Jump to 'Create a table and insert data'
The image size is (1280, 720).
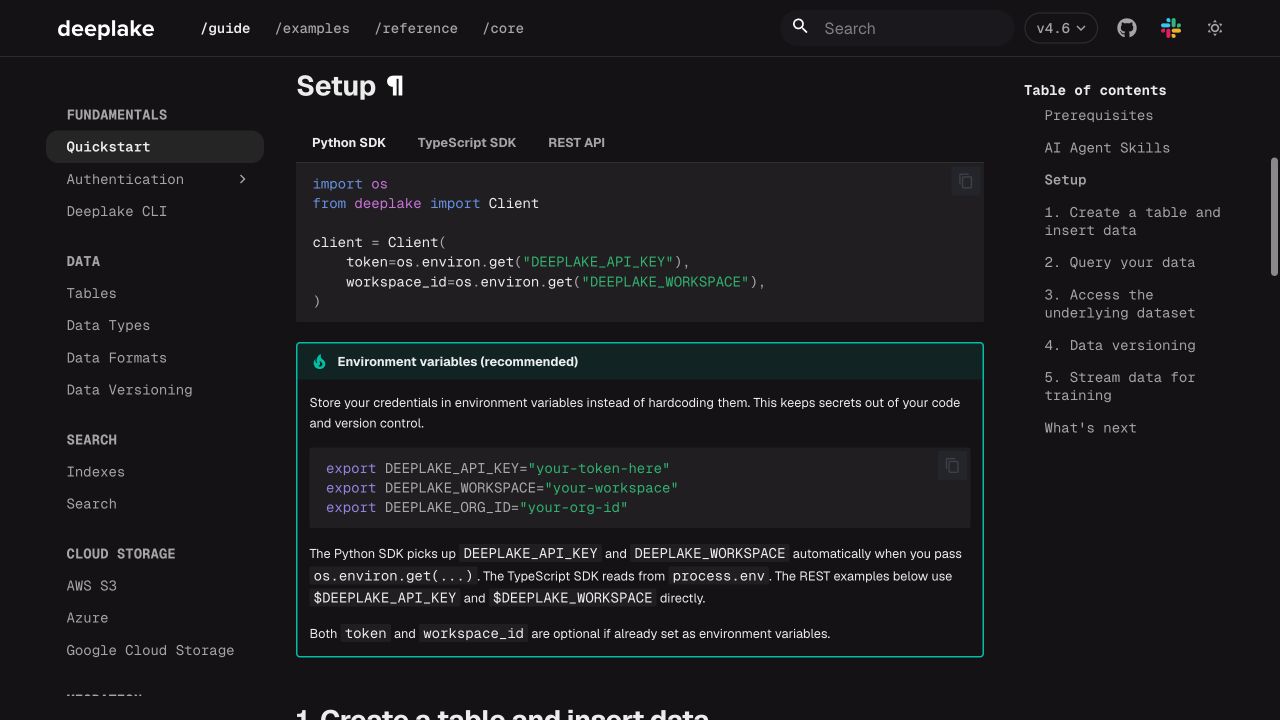pyautogui.click(x=1132, y=221)
